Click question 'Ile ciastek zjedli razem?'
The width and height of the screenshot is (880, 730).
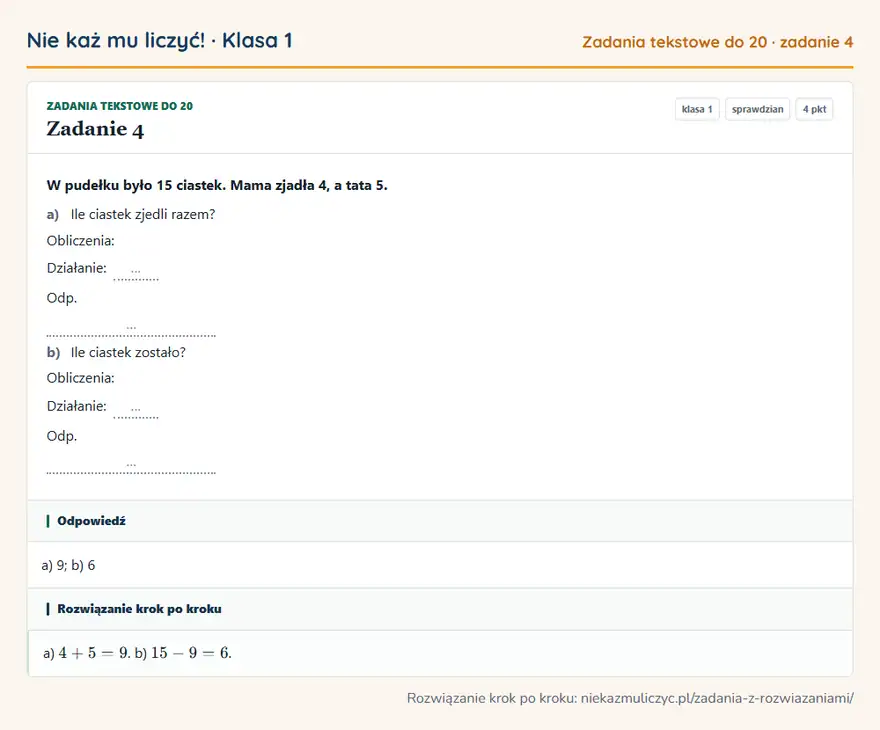tap(143, 214)
